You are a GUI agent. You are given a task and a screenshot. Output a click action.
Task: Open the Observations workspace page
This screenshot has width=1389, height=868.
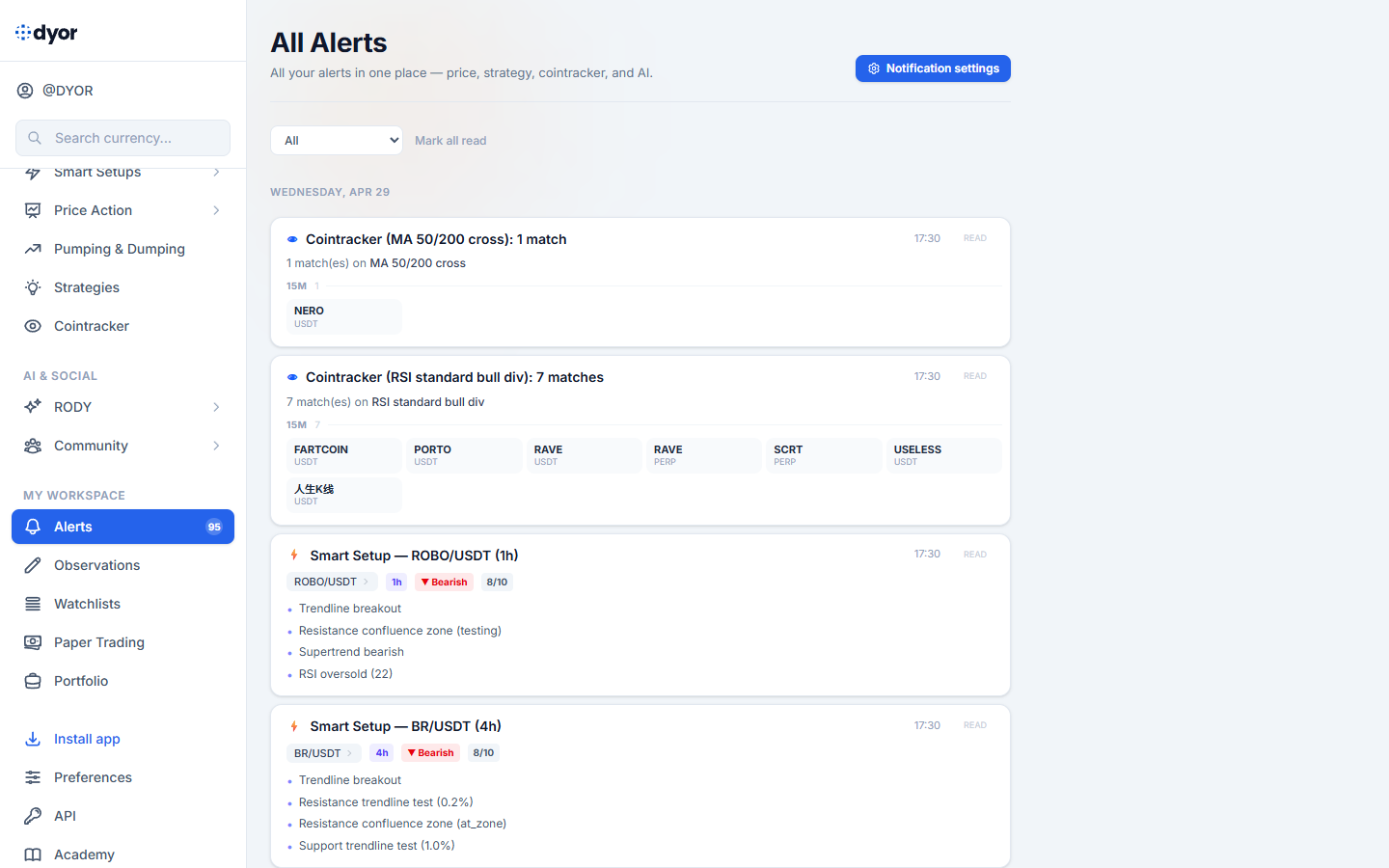[96, 565]
